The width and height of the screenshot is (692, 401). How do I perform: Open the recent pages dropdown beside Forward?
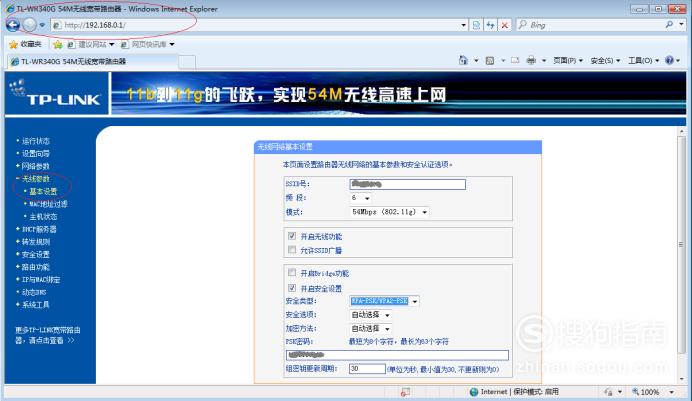pos(42,25)
